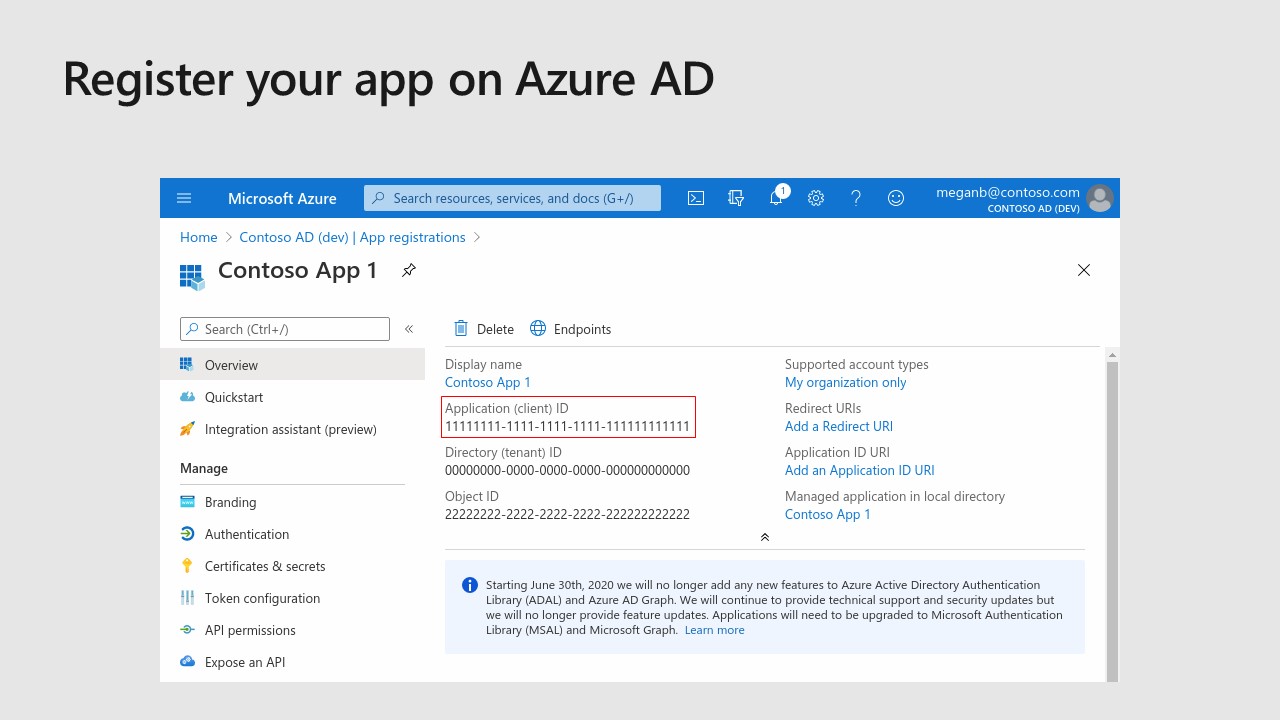Click the feedback smiley icon
This screenshot has height=720, width=1280.
pyautogui.click(x=896, y=198)
